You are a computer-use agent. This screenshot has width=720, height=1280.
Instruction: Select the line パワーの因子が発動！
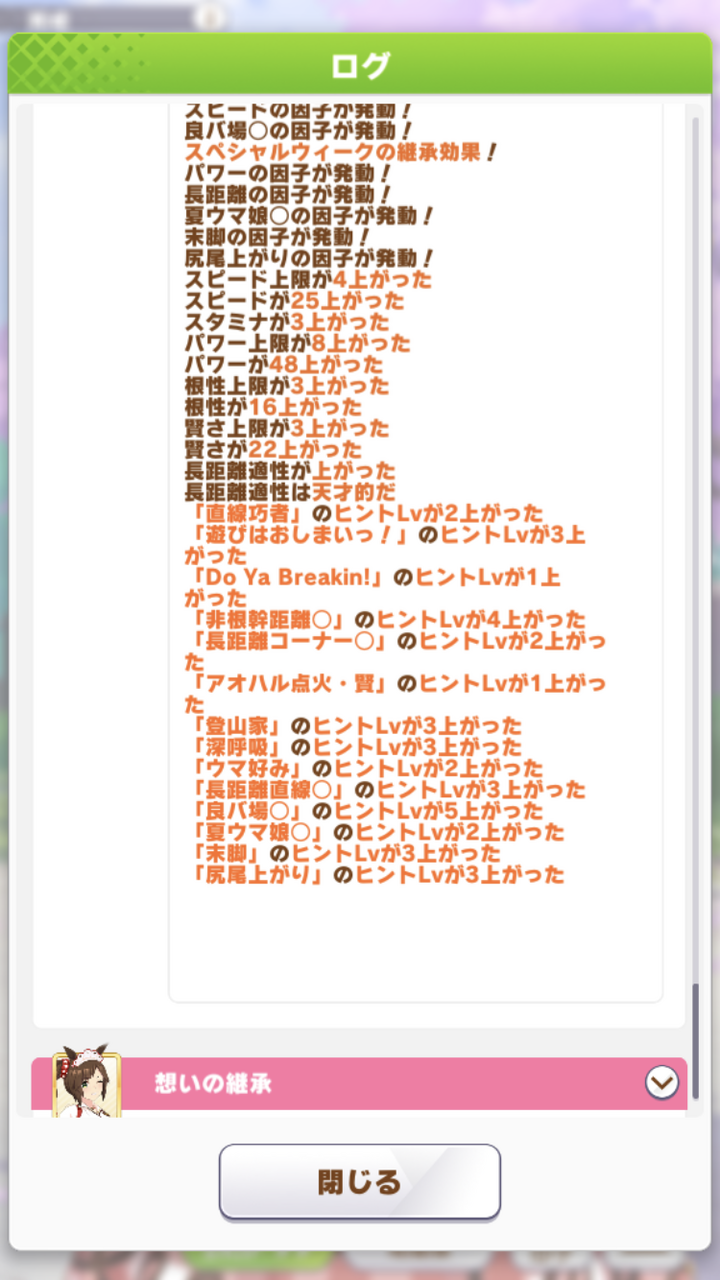point(288,173)
